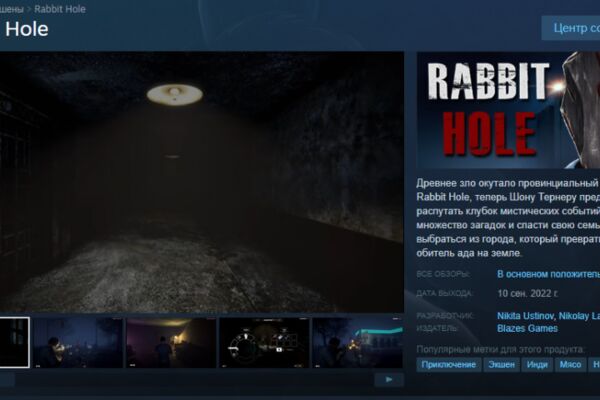The height and width of the screenshot is (400, 600).
Task: Click the Rabbit Hole capsule header image
Action: [x=508, y=110]
